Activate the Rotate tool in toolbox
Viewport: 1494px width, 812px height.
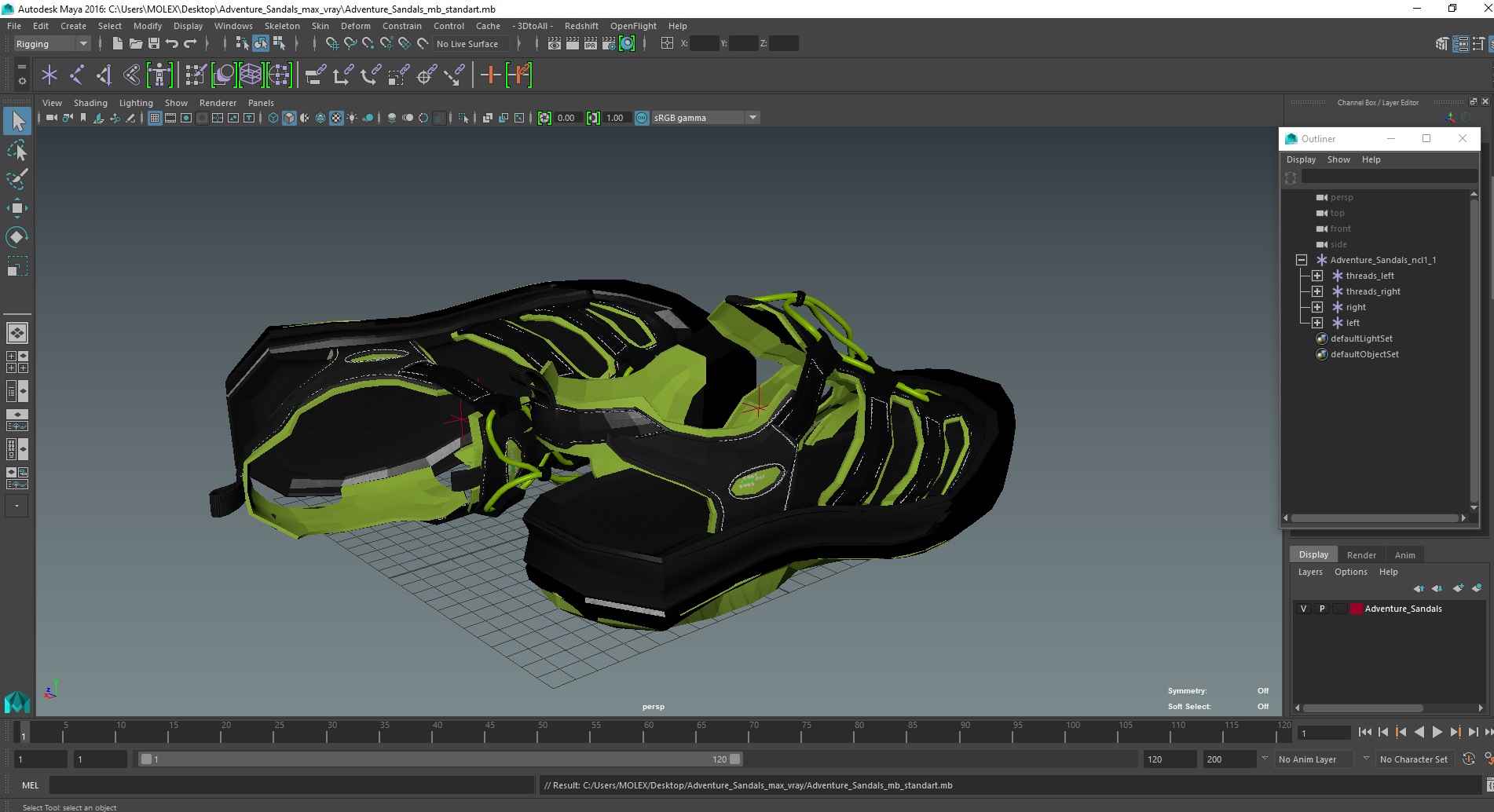pyautogui.click(x=17, y=236)
